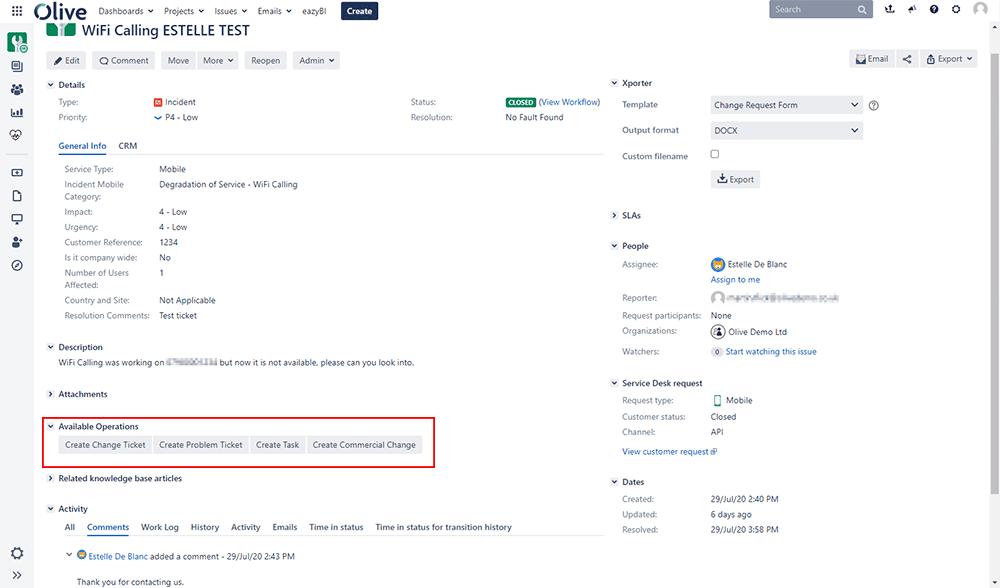Image resolution: width=1000 pixels, height=588 pixels.
Task: Open the Template dropdown for Change Request Form
Action: [786, 105]
